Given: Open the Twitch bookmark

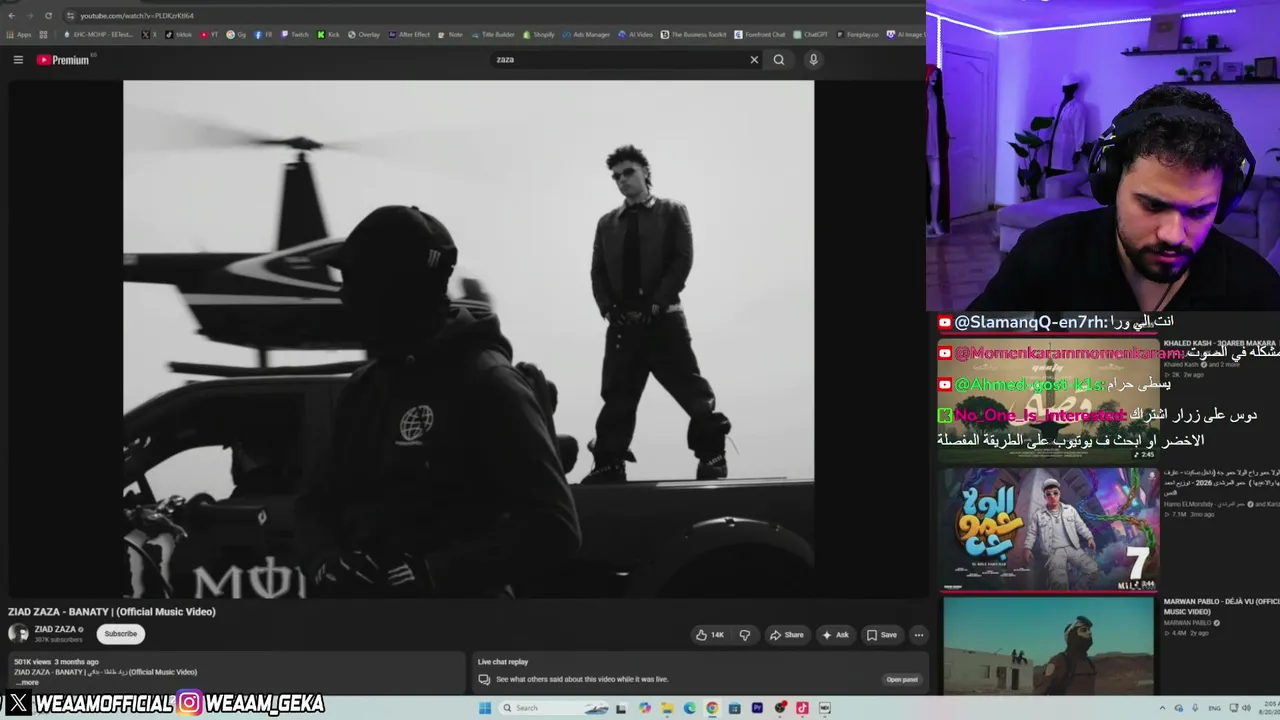Looking at the screenshot, I should tap(295, 35).
